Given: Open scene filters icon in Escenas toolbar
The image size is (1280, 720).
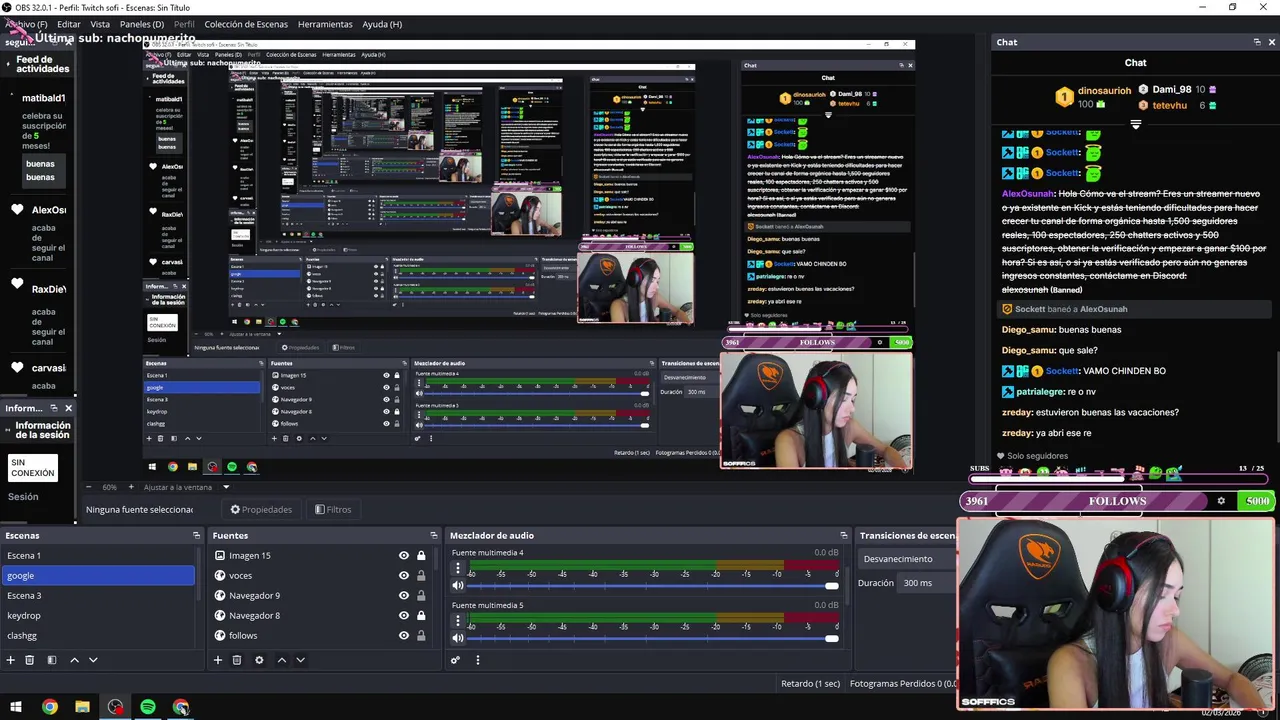Looking at the screenshot, I should (51, 660).
